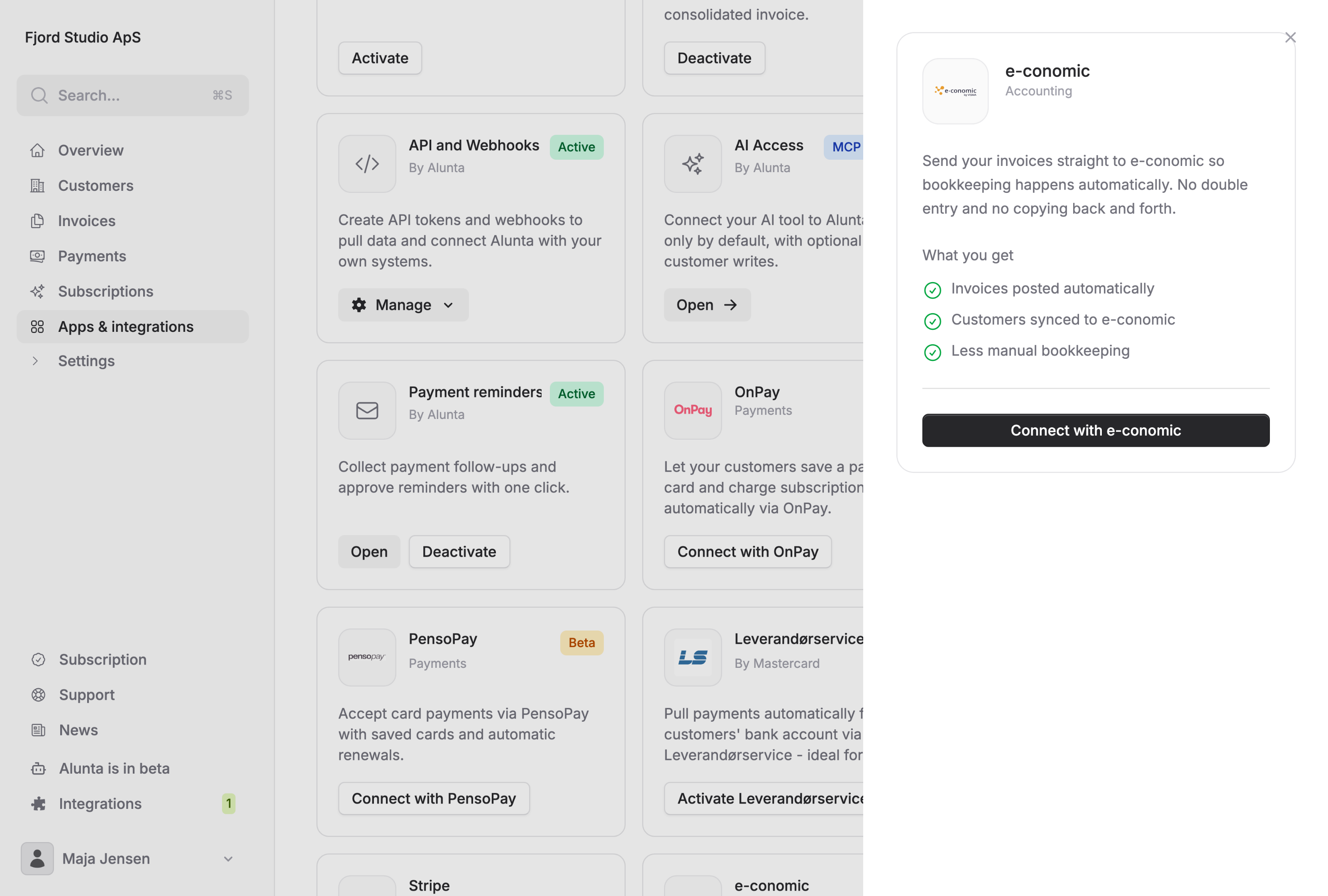Click the Apps & integrations grid icon
This screenshot has height=896, width=1328.
pyautogui.click(x=38, y=326)
